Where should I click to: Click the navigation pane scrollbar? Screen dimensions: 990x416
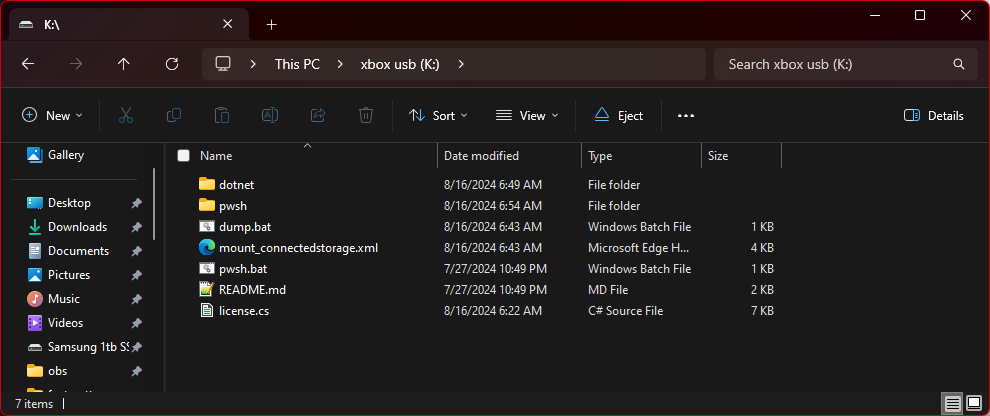154,203
